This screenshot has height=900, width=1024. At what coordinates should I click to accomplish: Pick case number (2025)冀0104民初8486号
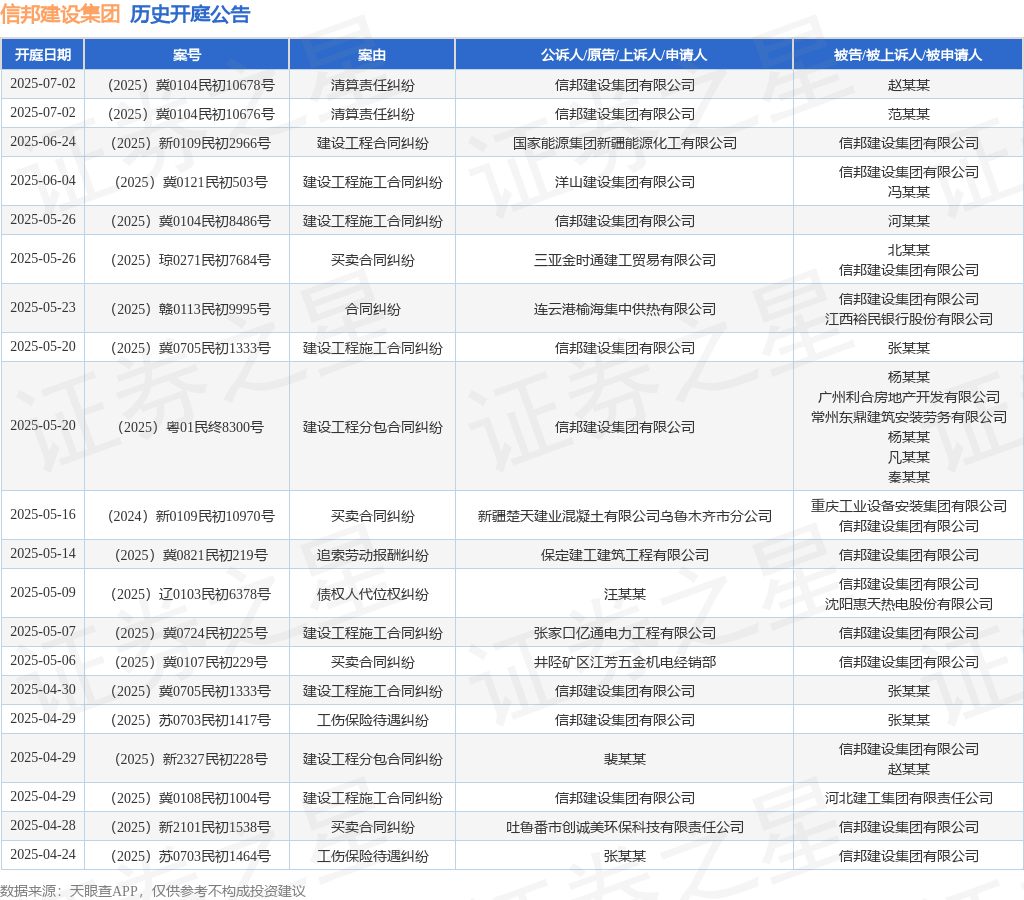click(x=191, y=221)
